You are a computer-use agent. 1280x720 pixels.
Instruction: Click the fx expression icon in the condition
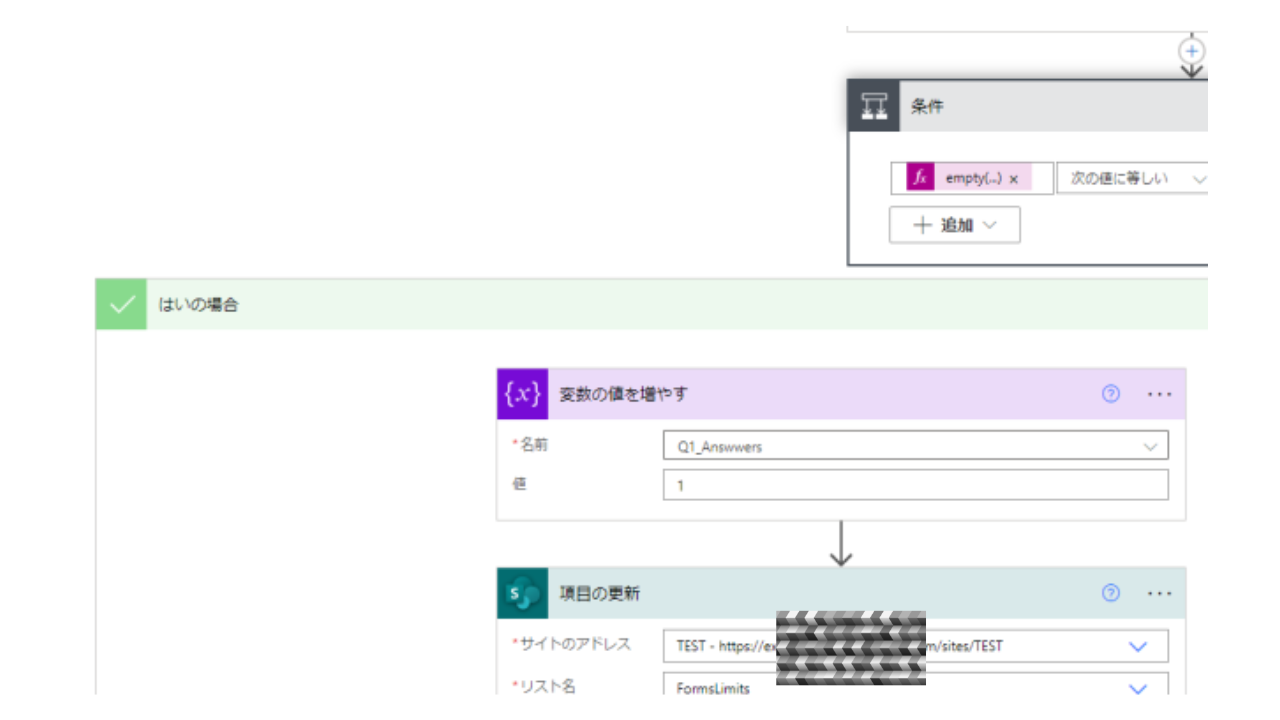(x=920, y=178)
